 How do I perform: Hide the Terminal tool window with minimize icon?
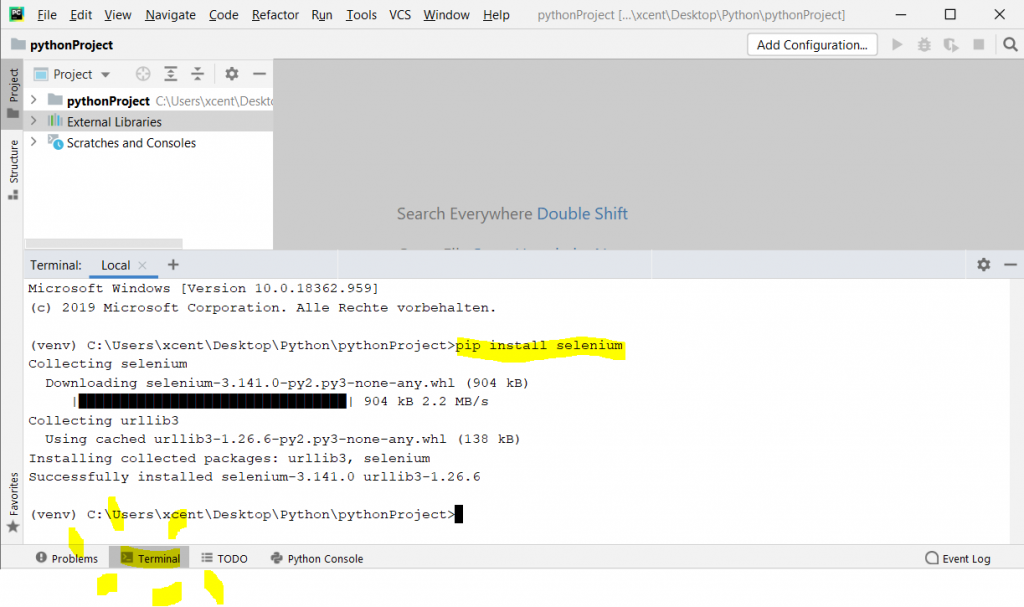[1010, 265]
